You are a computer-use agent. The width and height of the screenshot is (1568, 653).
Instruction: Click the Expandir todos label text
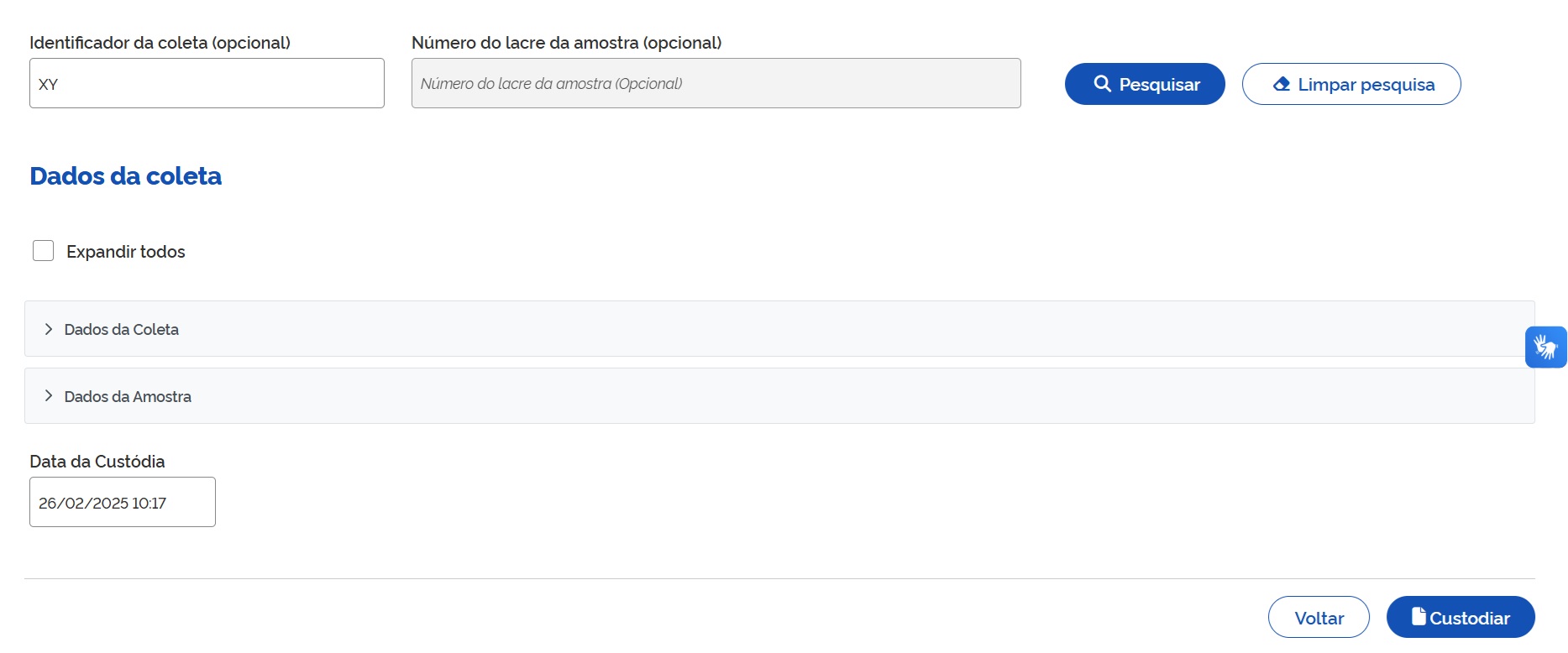[x=126, y=252]
